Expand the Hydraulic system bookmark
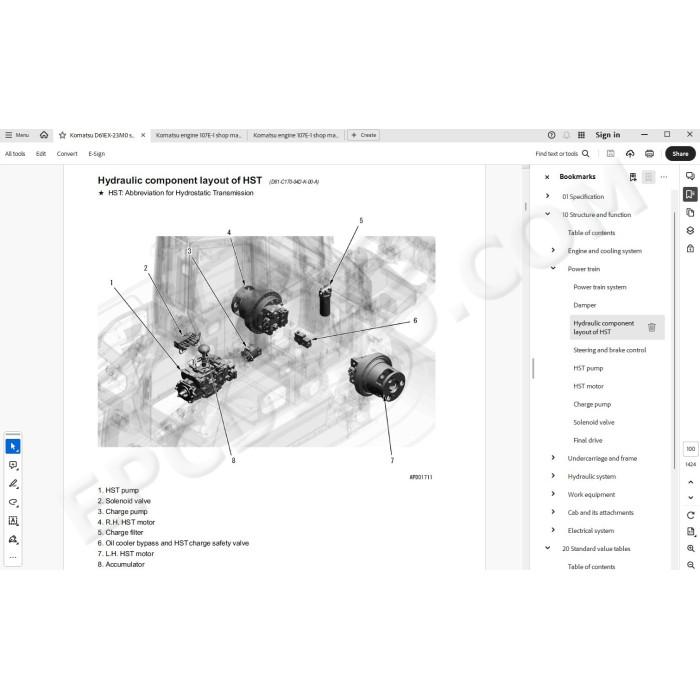The image size is (700, 700). point(553,475)
